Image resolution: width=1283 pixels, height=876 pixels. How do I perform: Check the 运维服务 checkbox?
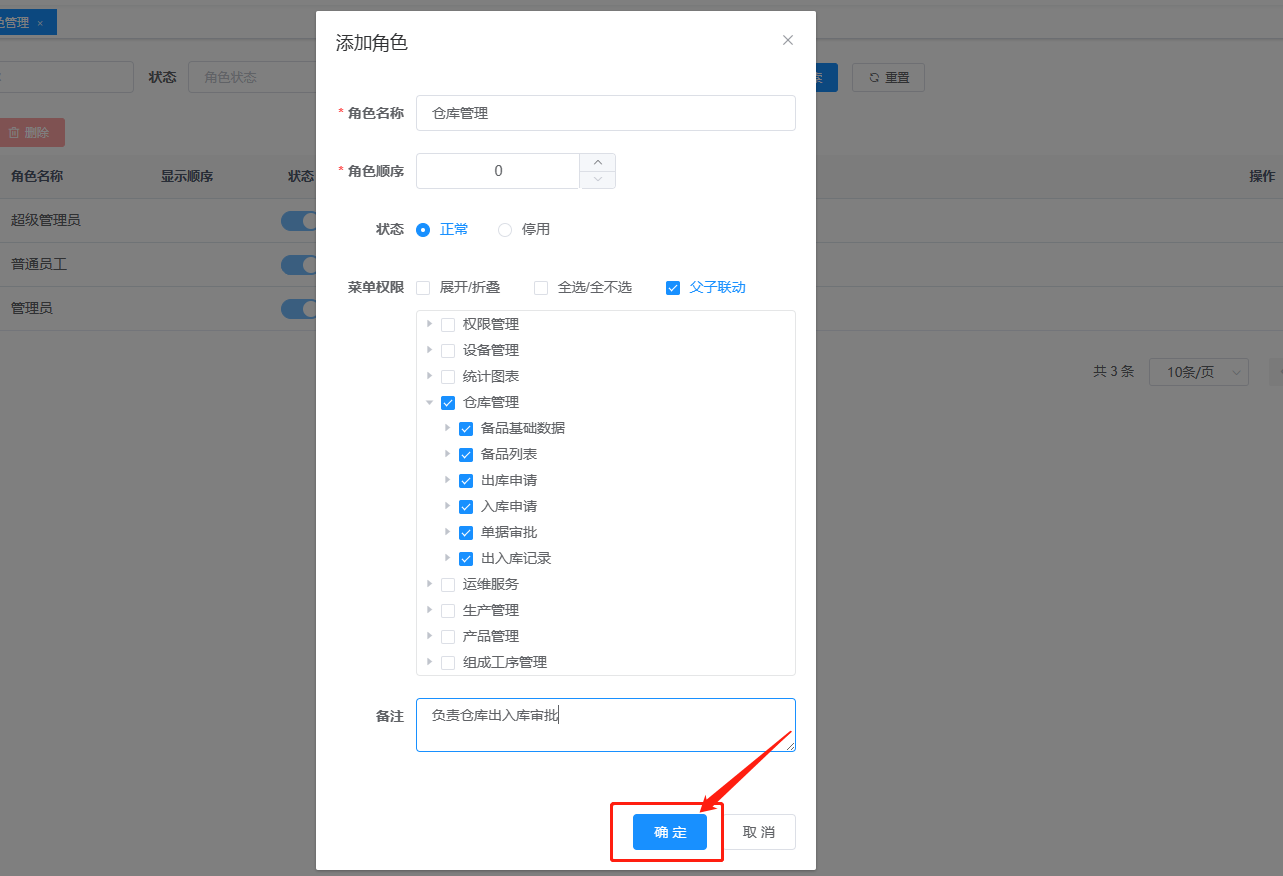[x=448, y=585]
